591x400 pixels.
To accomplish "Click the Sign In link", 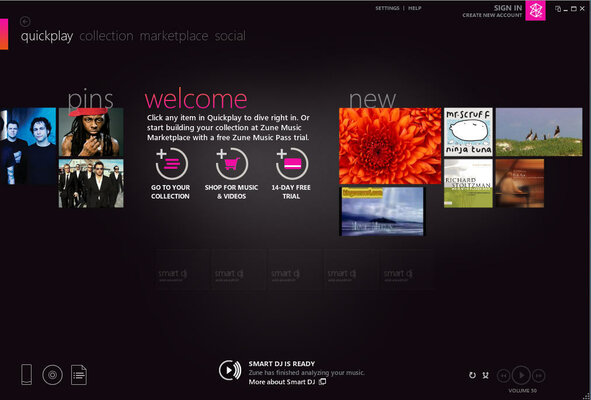I will 508,8.
